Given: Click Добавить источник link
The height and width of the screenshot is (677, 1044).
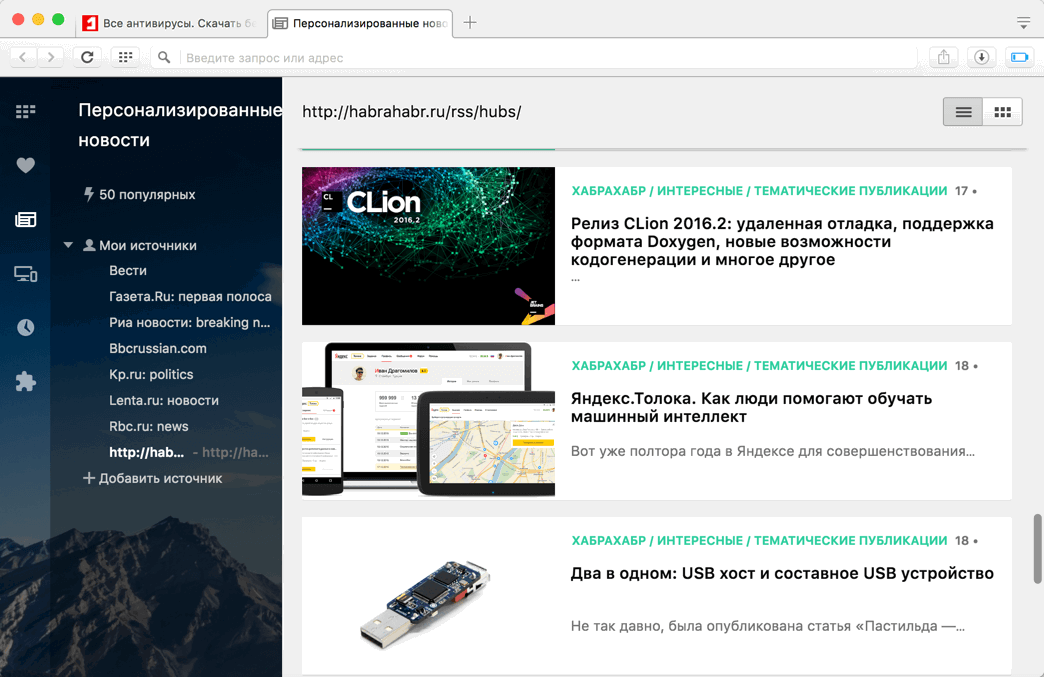Looking at the screenshot, I should [x=160, y=478].
